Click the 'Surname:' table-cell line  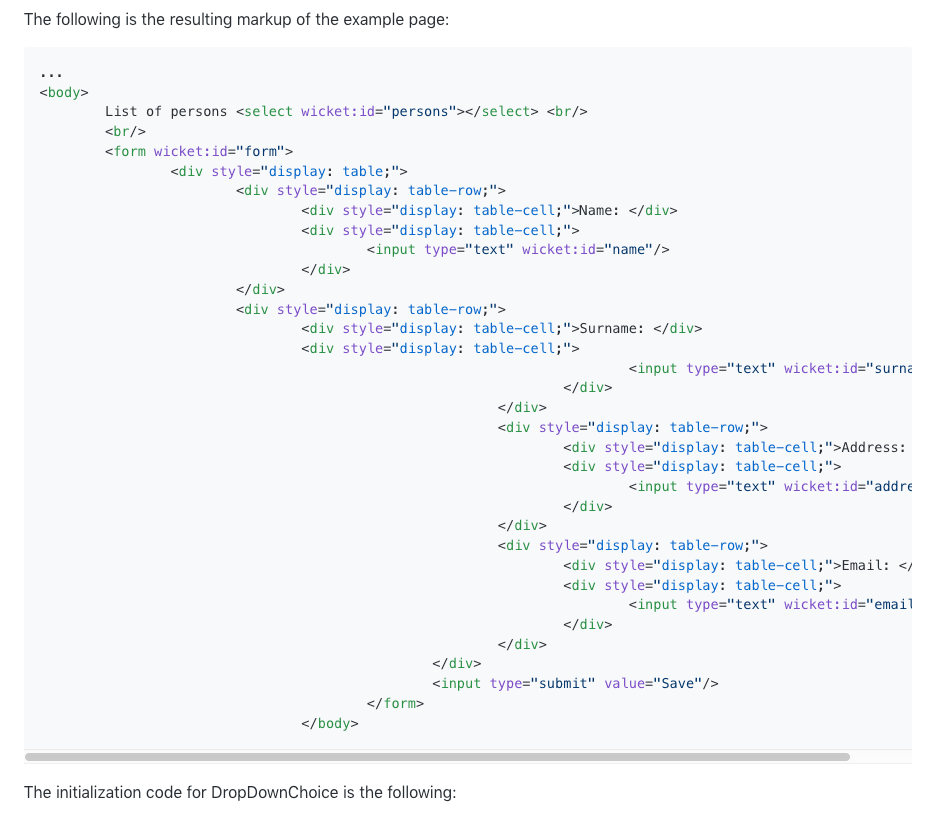(x=502, y=329)
